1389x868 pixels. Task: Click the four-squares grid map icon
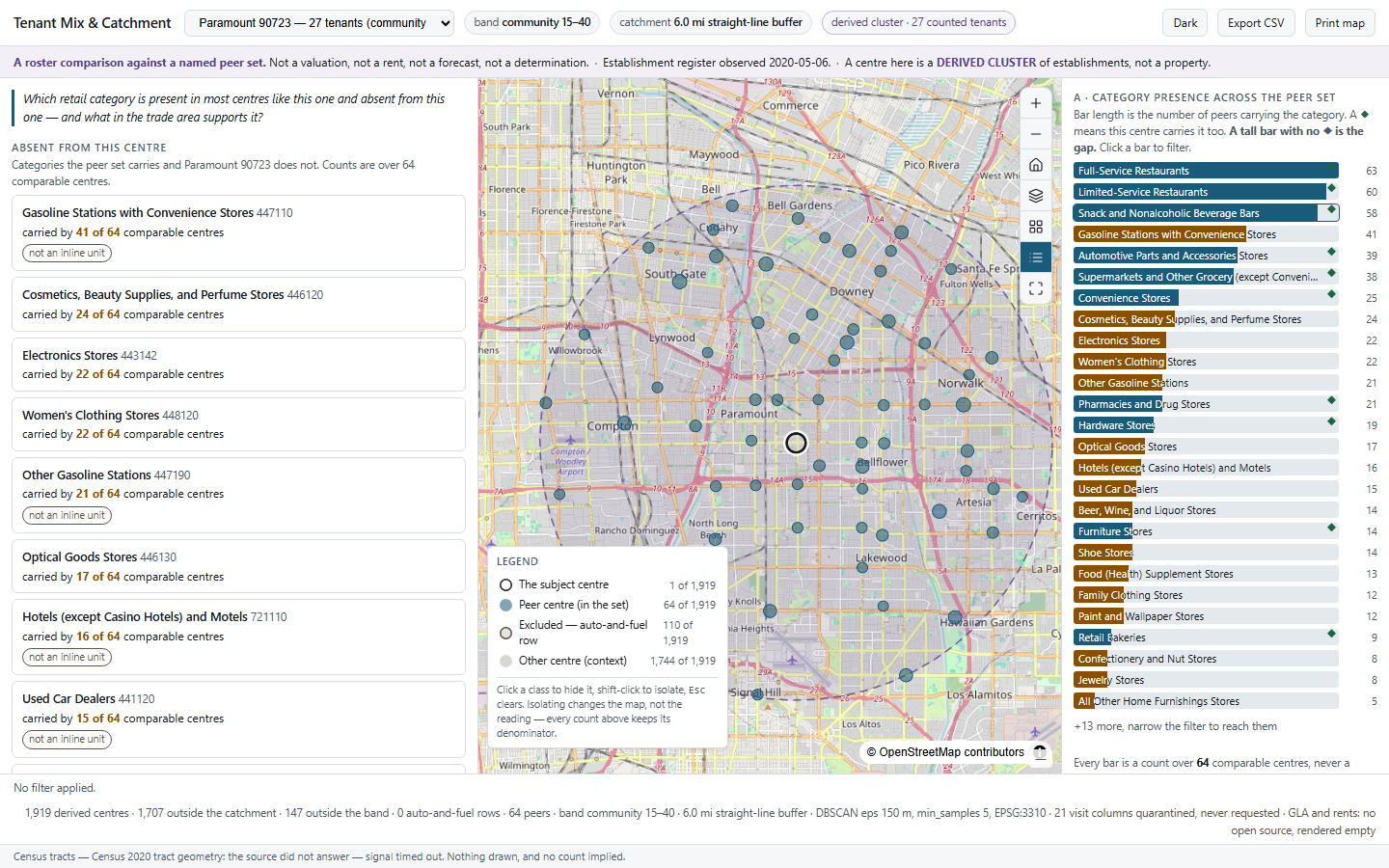(1035, 227)
